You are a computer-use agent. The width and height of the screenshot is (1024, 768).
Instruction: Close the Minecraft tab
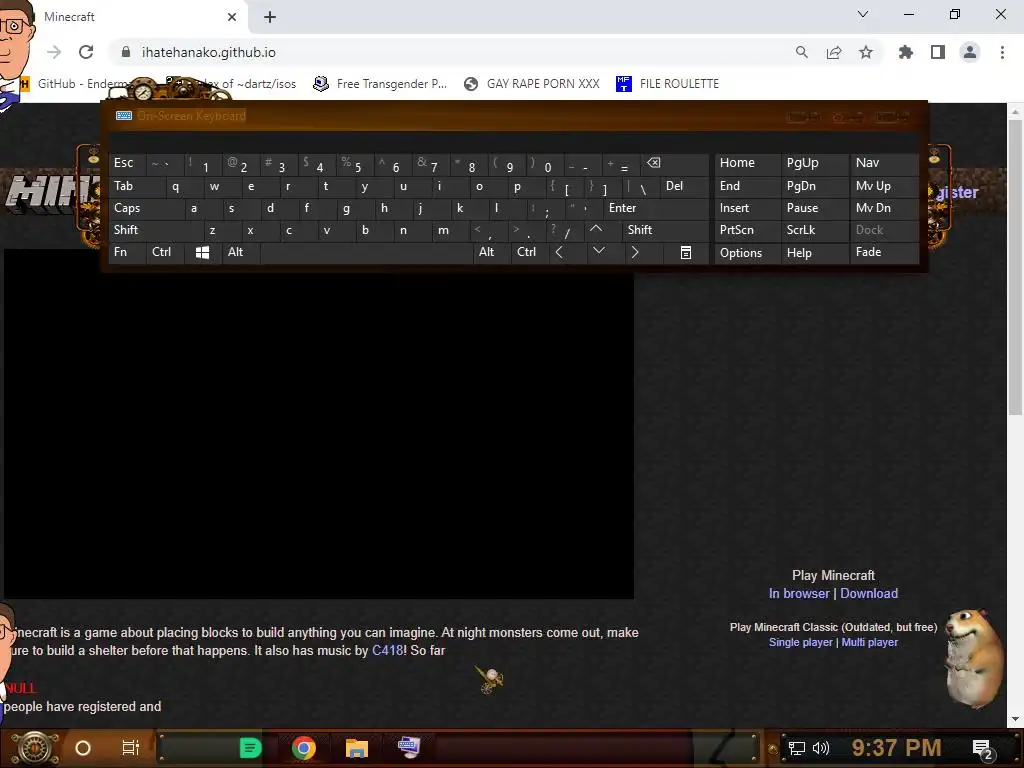[232, 17]
